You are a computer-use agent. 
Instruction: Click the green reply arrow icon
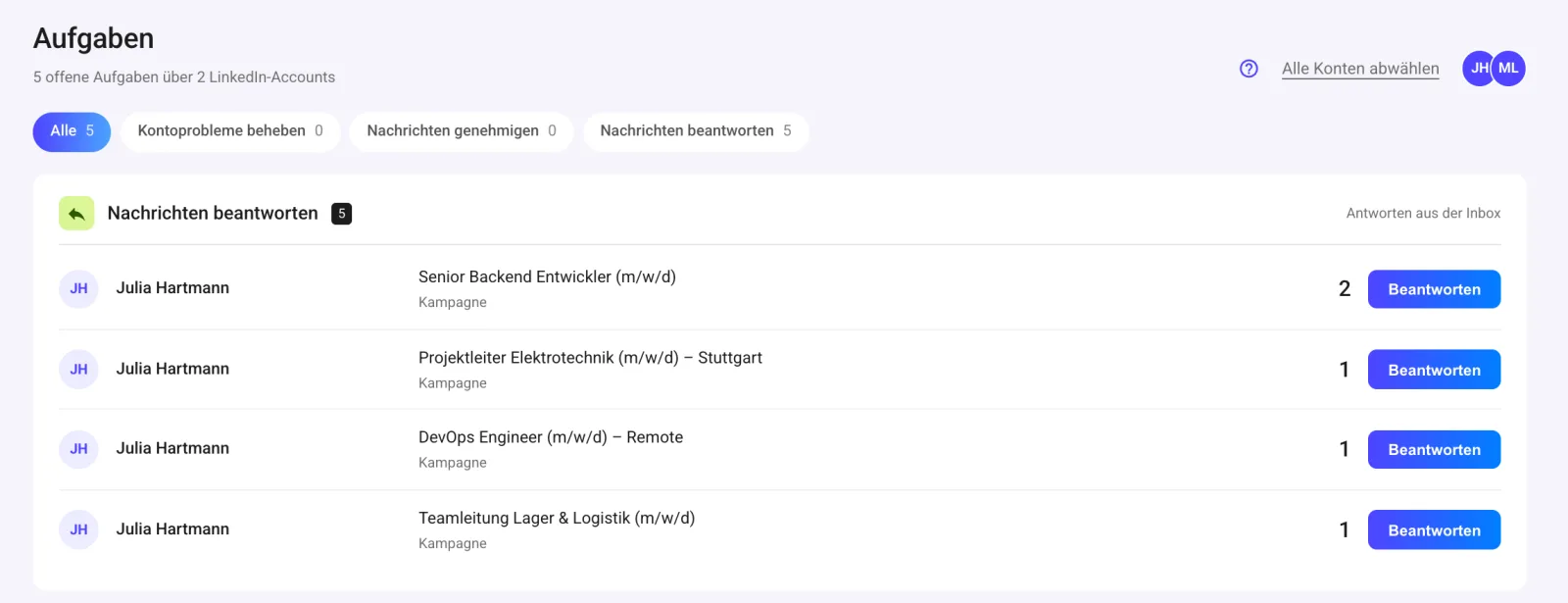point(76,214)
